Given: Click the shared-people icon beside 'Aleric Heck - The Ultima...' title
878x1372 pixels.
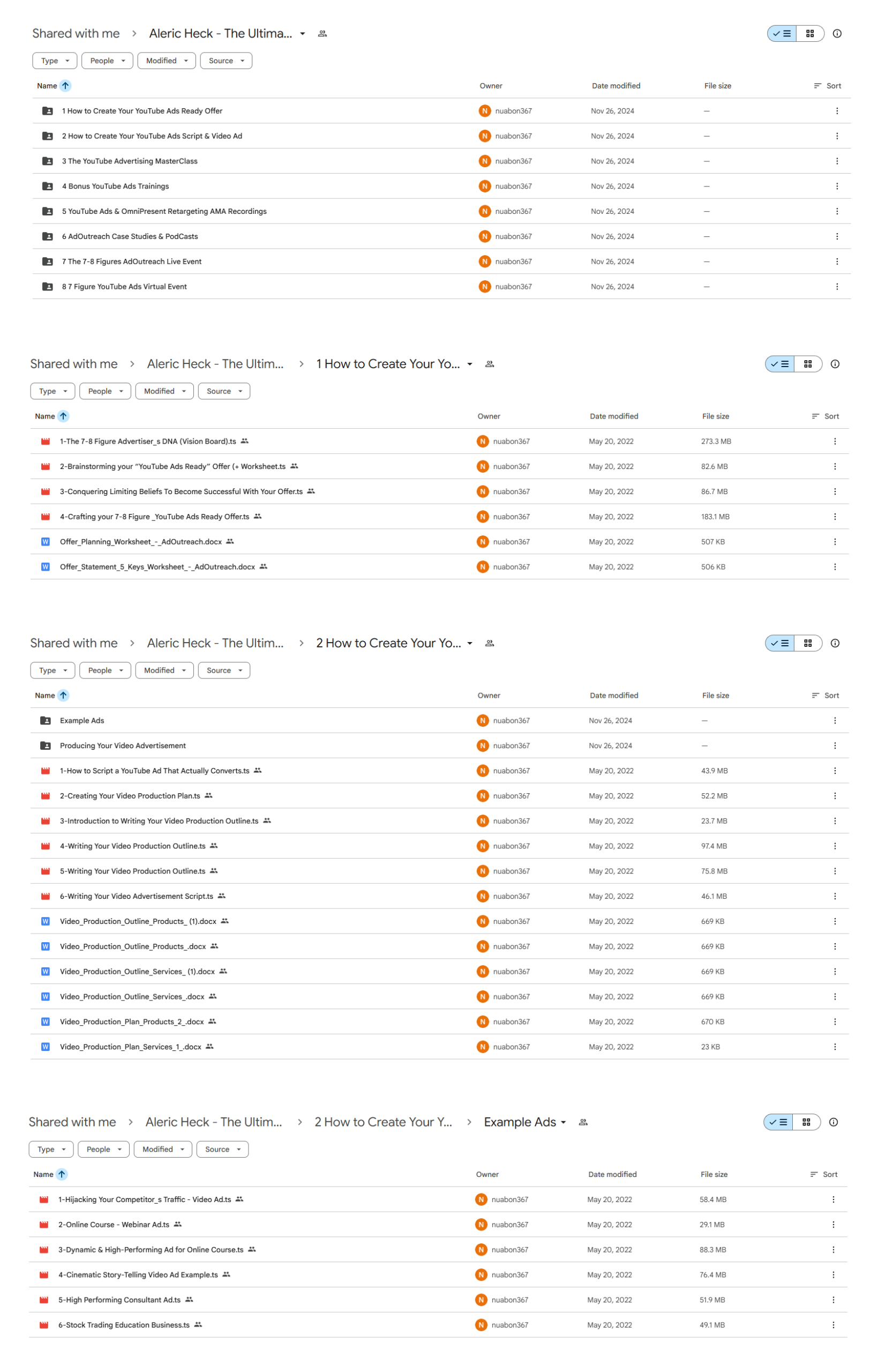Looking at the screenshot, I should [x=322, y=34].
